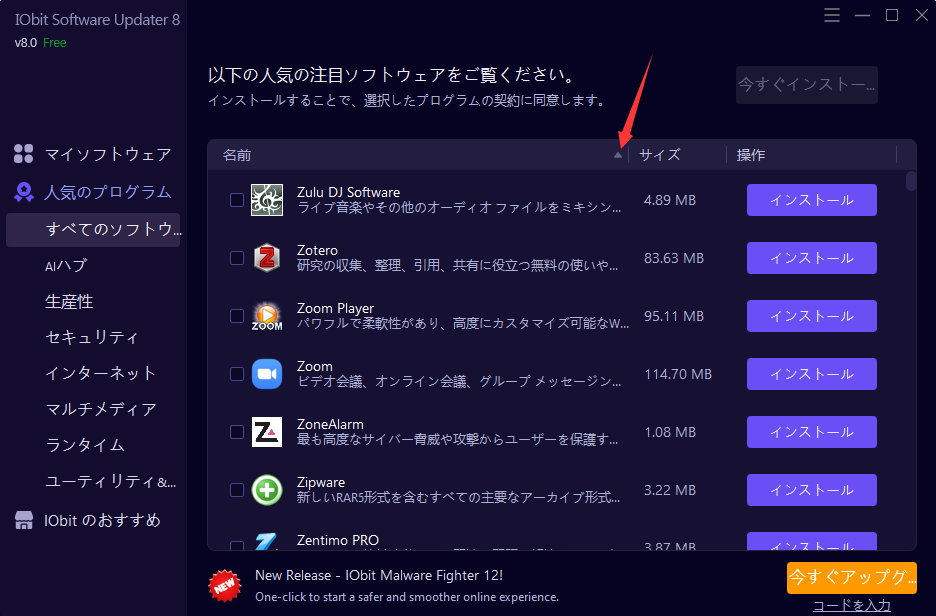Click the software list scrollbar thumb
Image resolution: width=936 pixels, height=616 pixels.
point(910,181)
